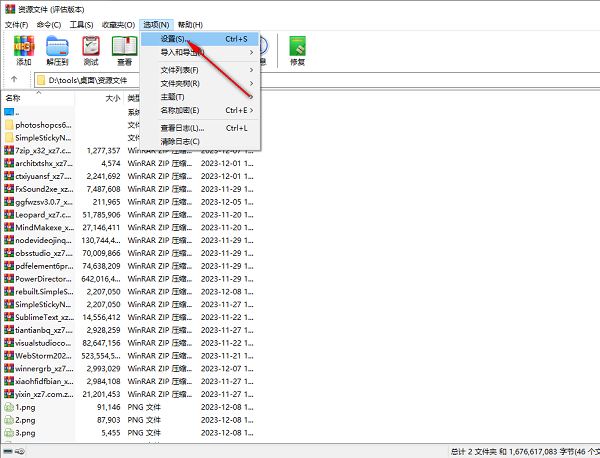Screen dimensions: 600x458
Task: Select the obsstudio_xz7 archive icon
Action: [x=9, y=253]
